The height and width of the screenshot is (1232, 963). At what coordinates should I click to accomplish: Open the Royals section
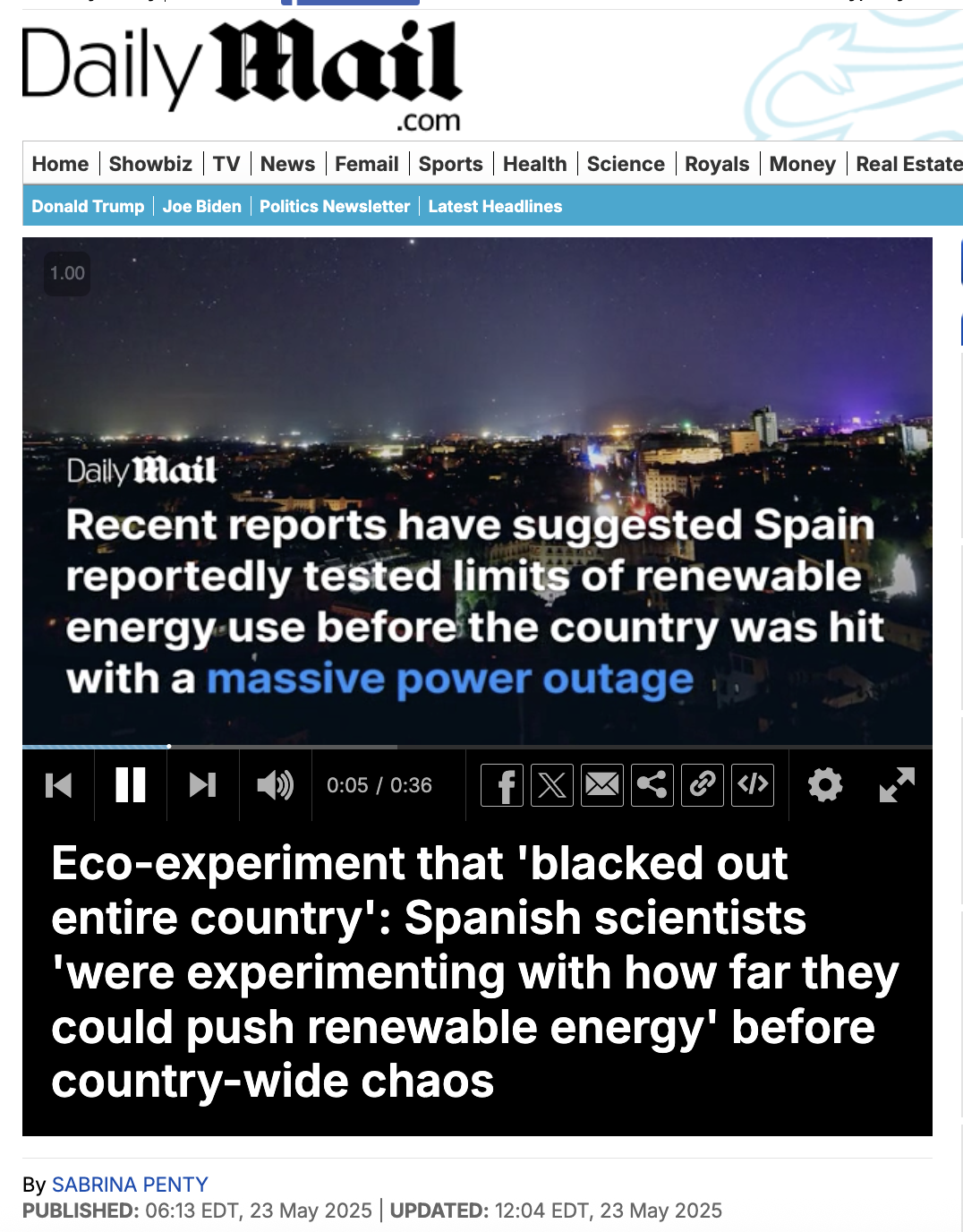(x=717, y=164)
